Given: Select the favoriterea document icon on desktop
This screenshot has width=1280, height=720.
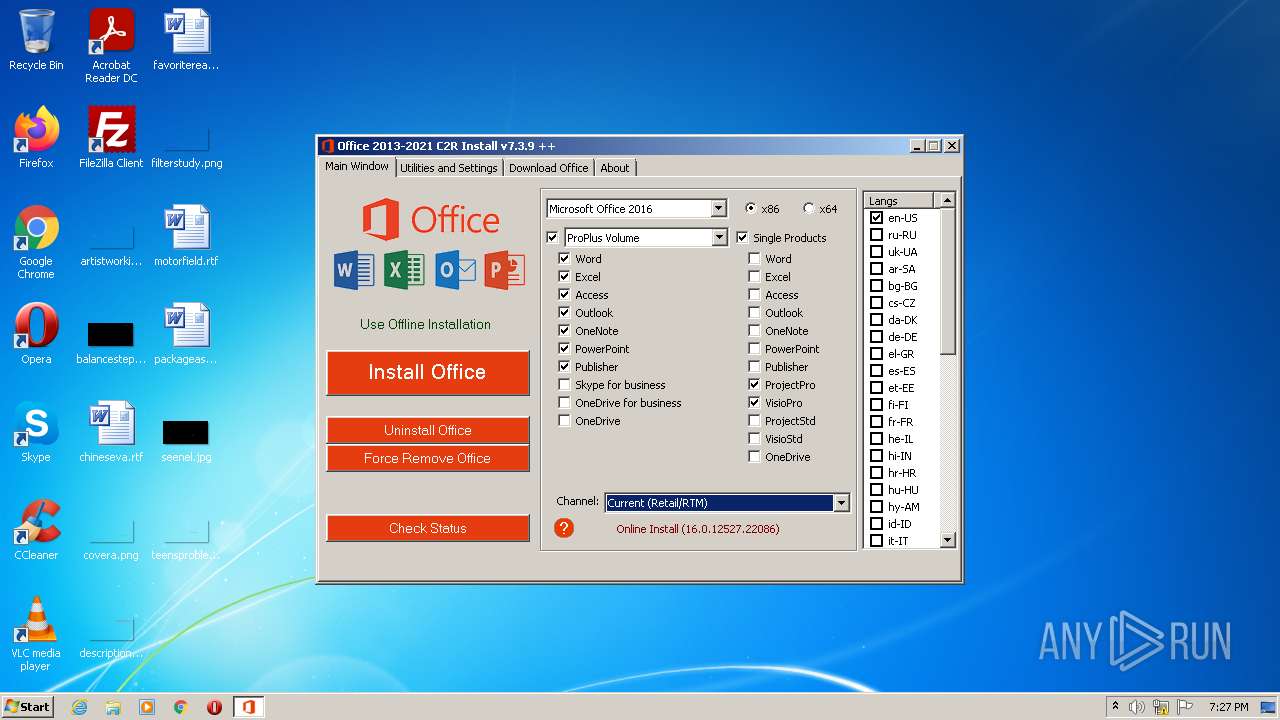Looking at the screenshot, I should pos(186,40).
